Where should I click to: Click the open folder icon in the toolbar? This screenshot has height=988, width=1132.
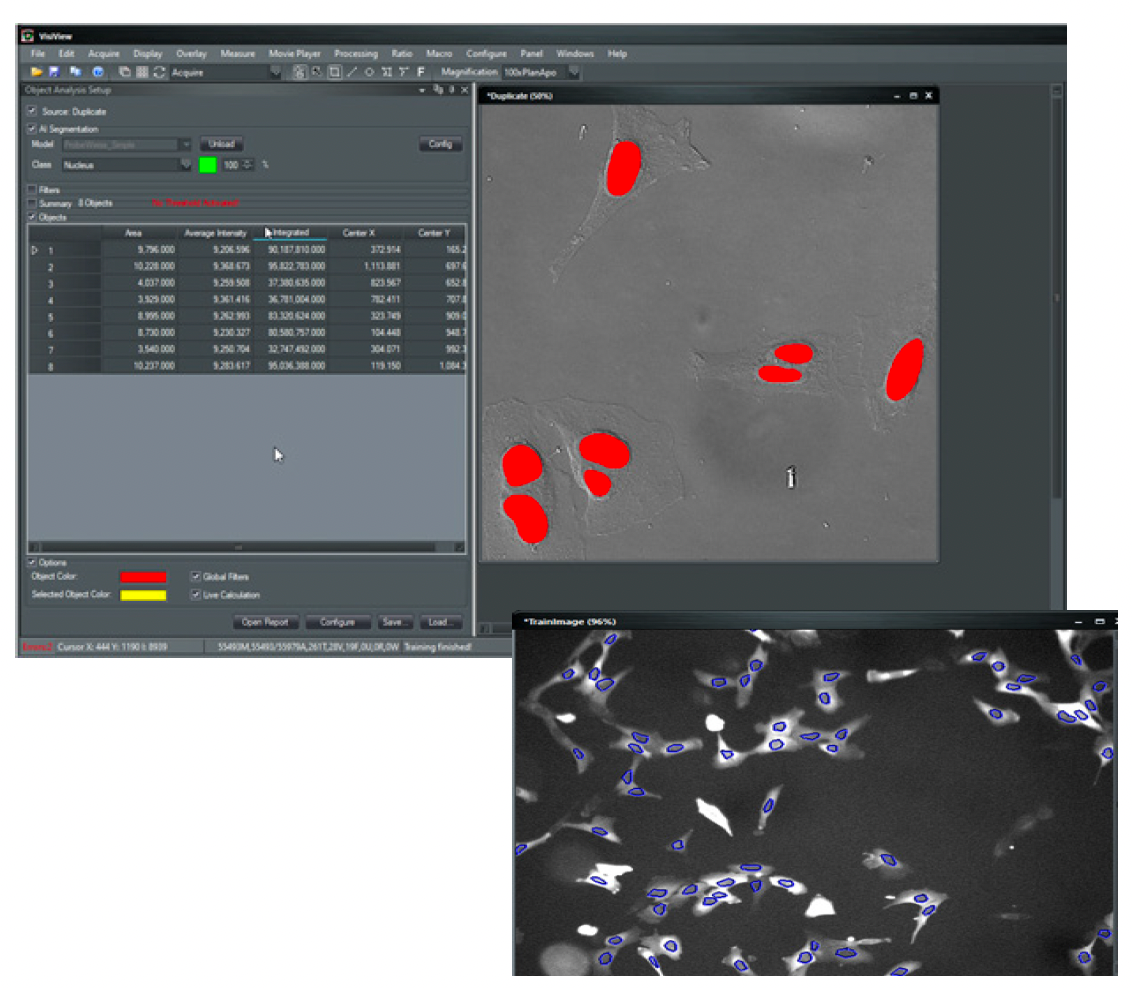pos(36,72)
